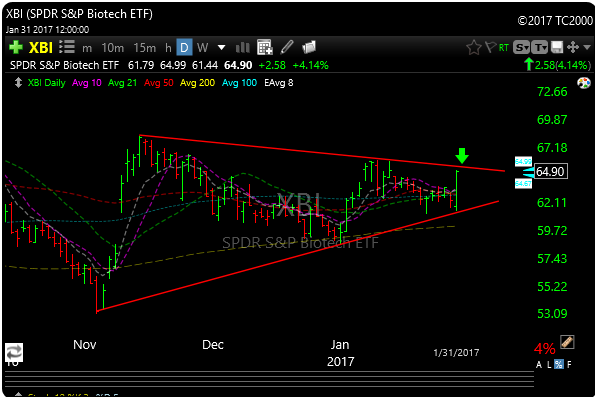Open the S dropdown button
595x397 pixels.
click(521, 47)
